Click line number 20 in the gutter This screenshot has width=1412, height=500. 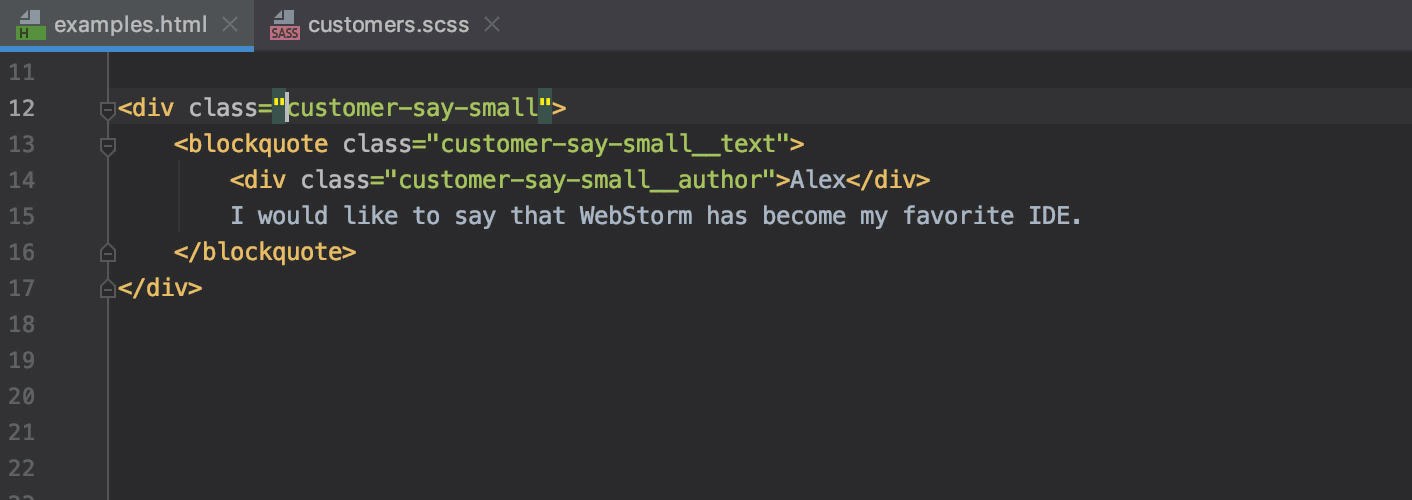[x=22, y=396]
